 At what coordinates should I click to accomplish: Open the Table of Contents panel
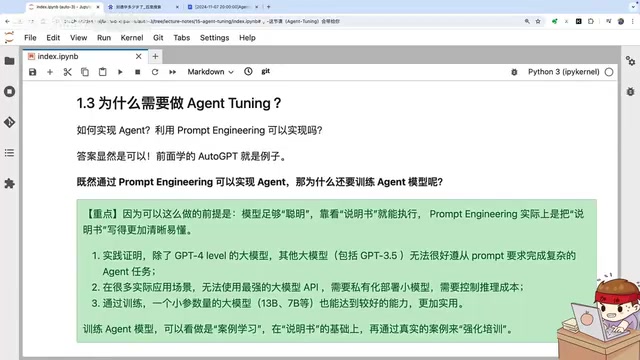[x=9, y=153]
